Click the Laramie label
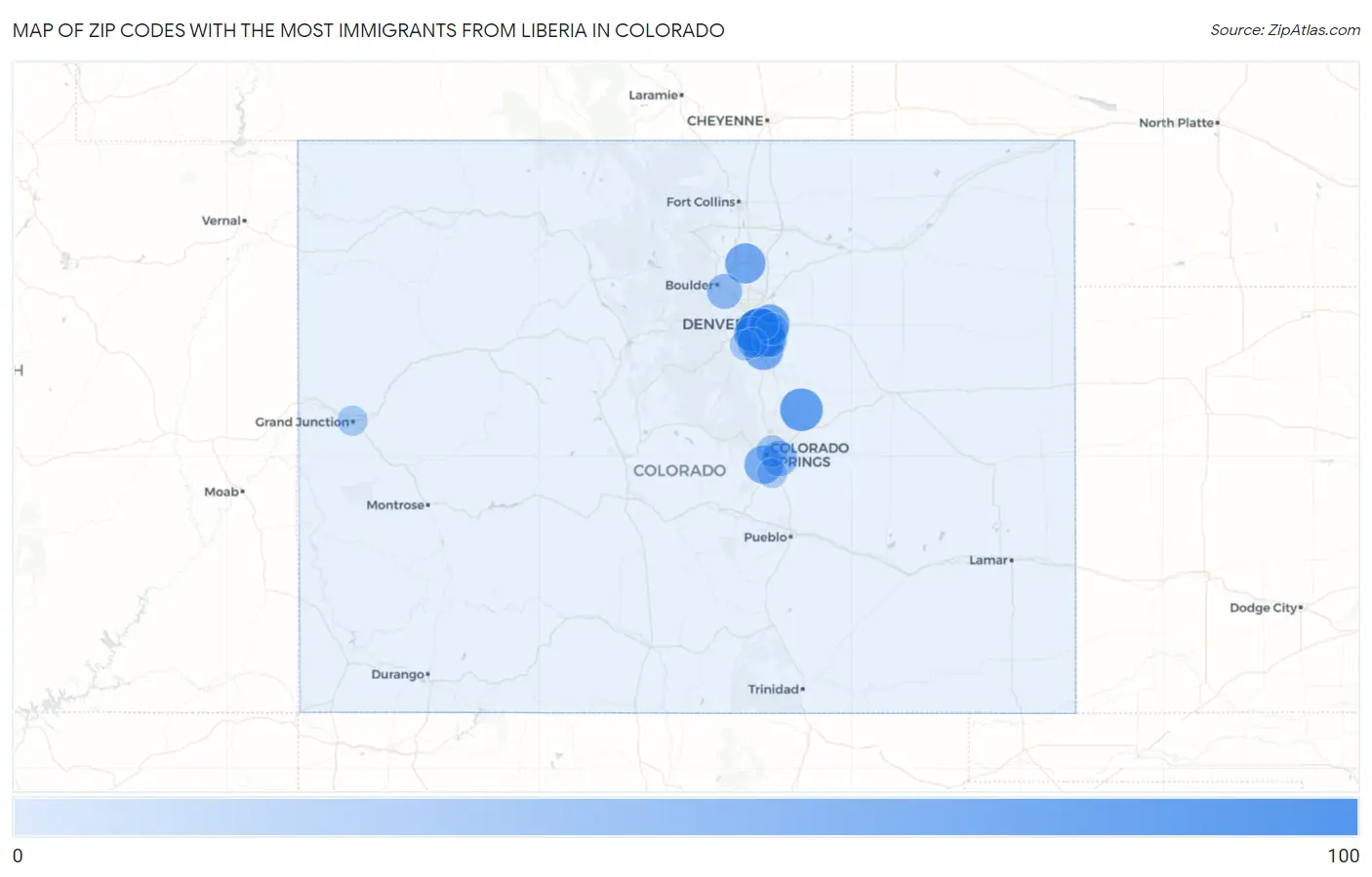Image resolution: width=1372 pixels, height=877 pixels. click(656, 95)
